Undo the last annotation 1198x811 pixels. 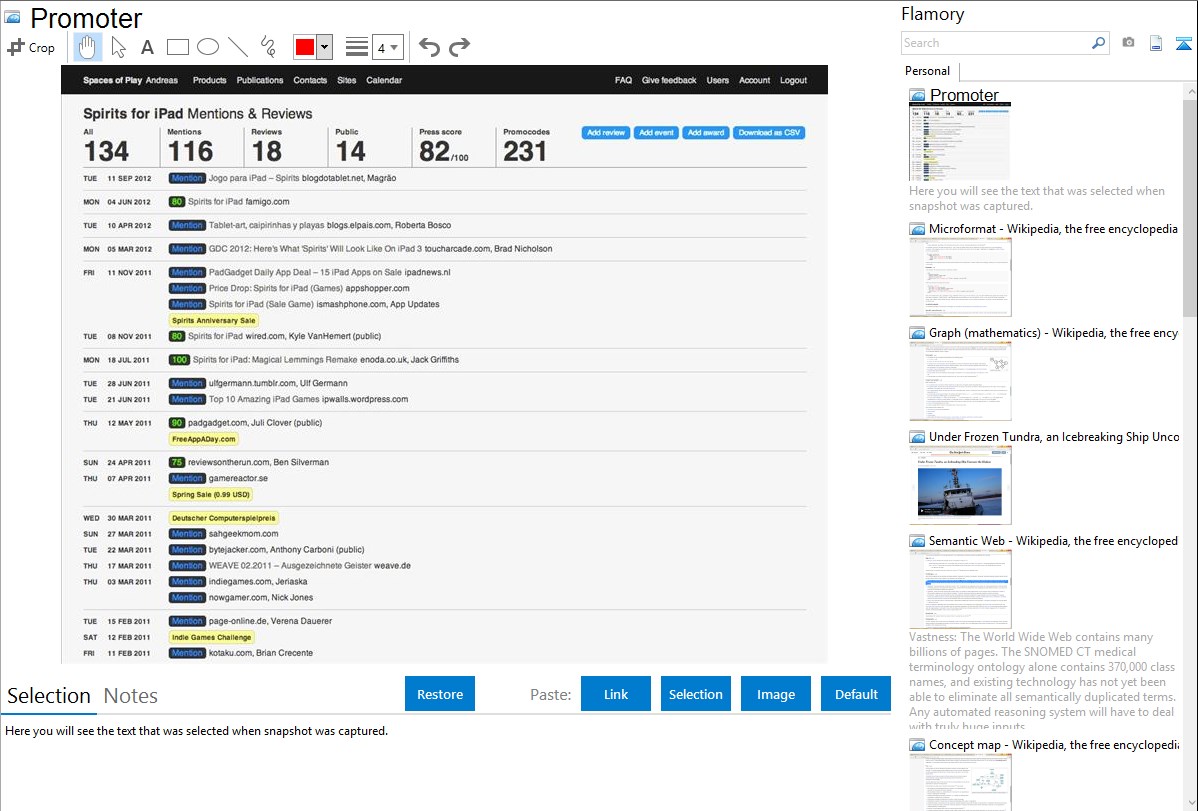429,47
